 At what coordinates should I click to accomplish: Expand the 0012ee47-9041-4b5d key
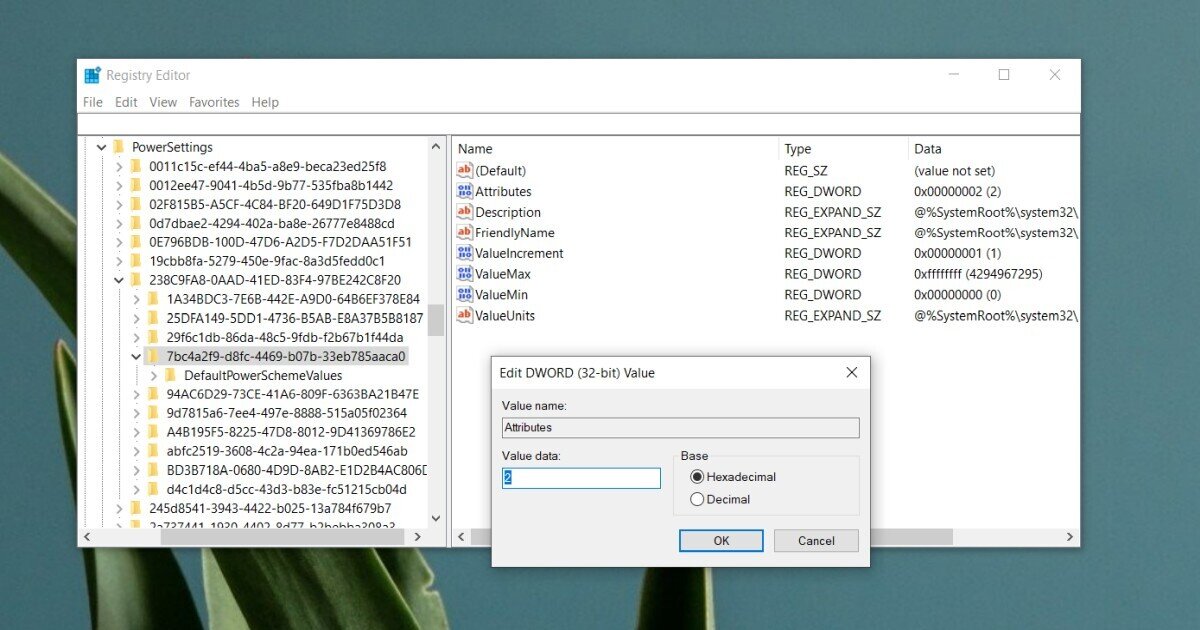[x=119, y=185]
